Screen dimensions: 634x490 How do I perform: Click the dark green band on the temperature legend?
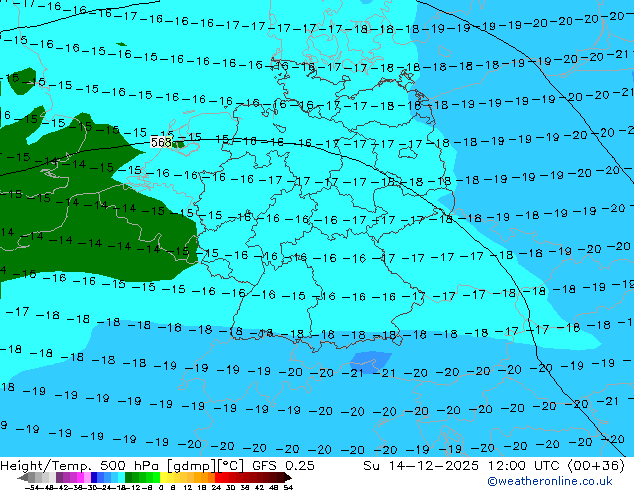click(129, 477)
